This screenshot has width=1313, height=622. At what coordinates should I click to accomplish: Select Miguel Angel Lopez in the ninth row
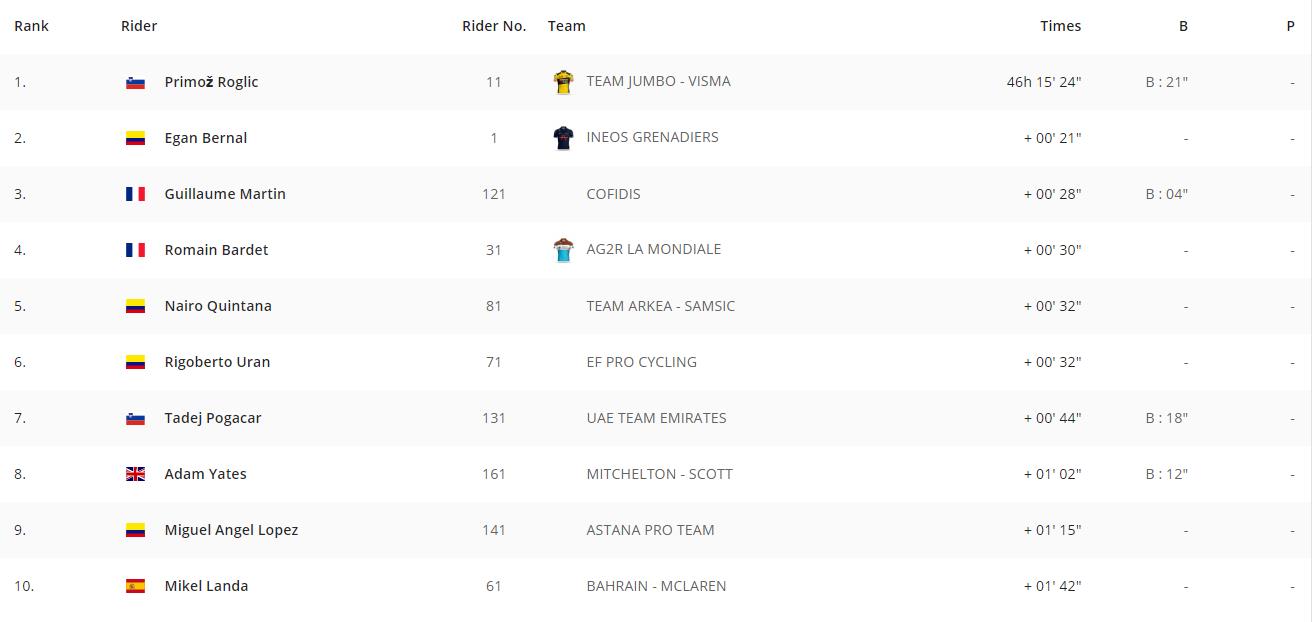pyautogui.click(x=231, y=530)
